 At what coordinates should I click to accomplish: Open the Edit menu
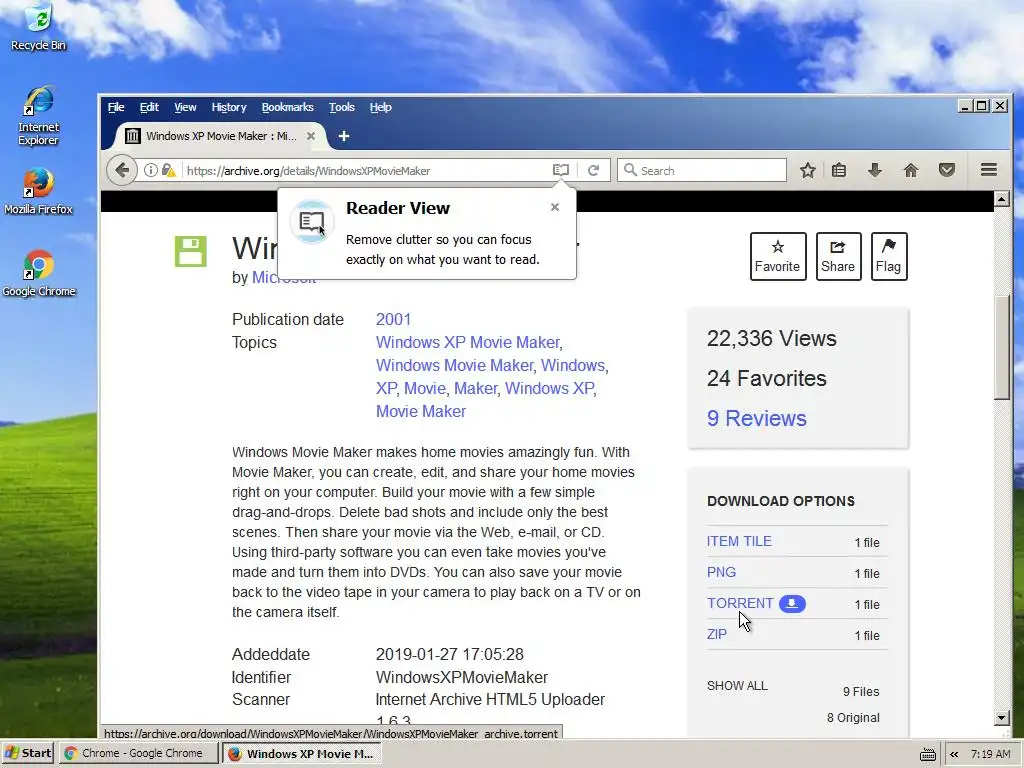click(149, 107)
